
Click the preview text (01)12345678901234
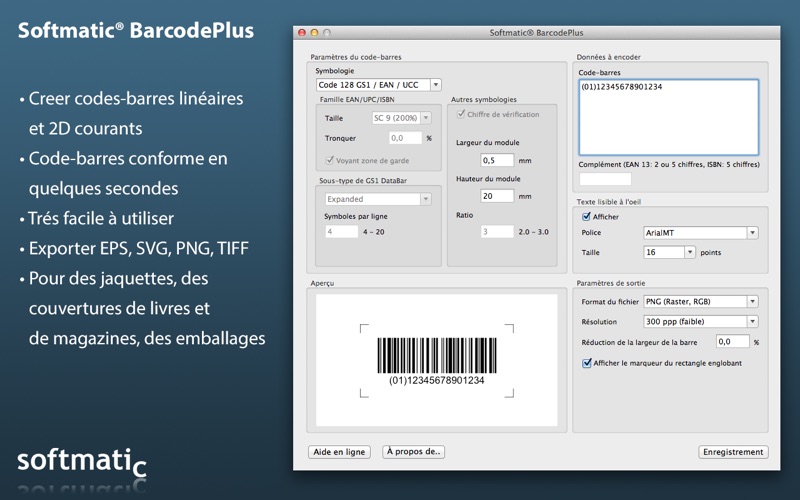[x=437, y=380]
